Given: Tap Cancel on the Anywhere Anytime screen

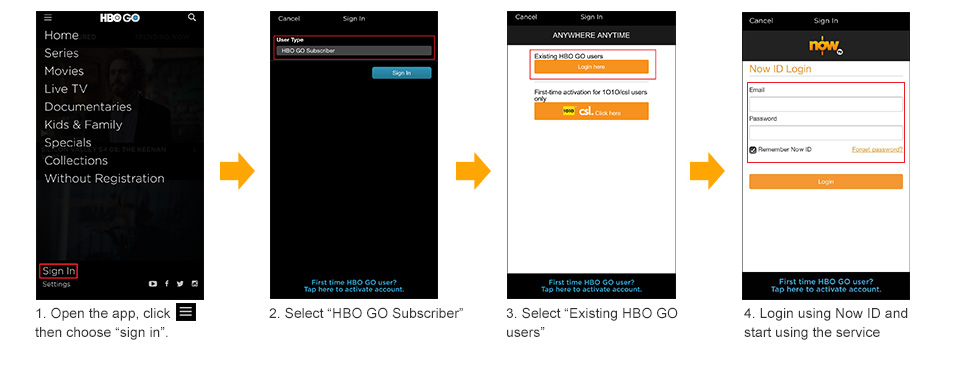Looking at the screenshot, I should click(x=526, y=17).
